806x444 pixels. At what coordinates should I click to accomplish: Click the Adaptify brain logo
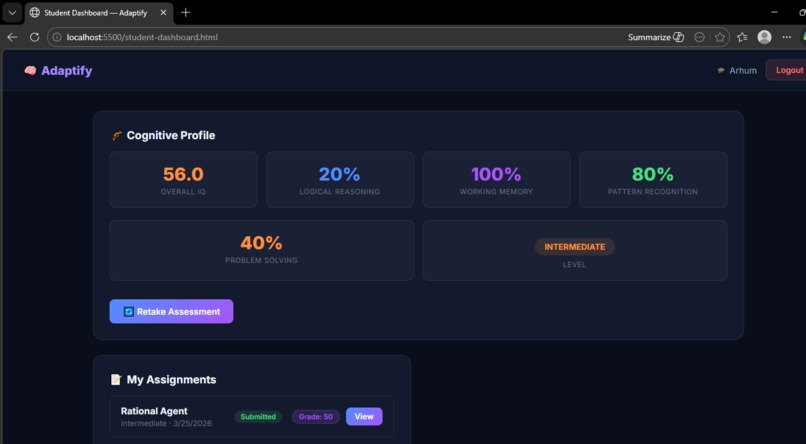tap(30, 70)
